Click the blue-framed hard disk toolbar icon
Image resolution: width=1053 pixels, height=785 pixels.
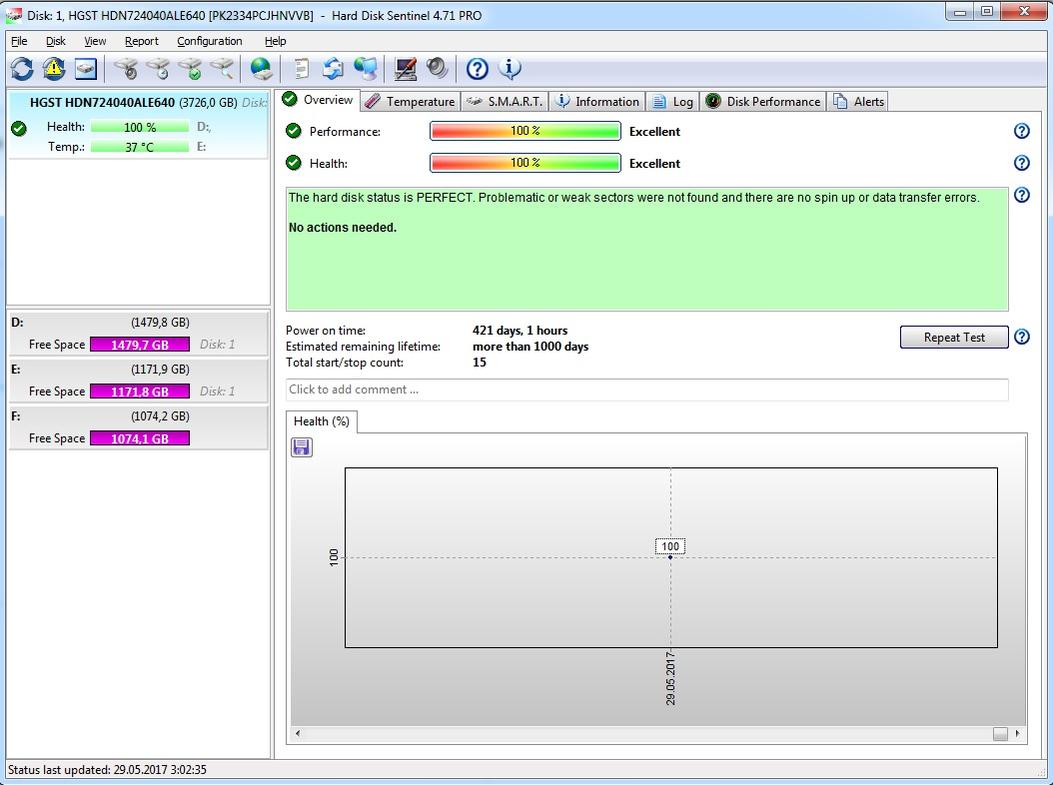(x=86, y=68)
